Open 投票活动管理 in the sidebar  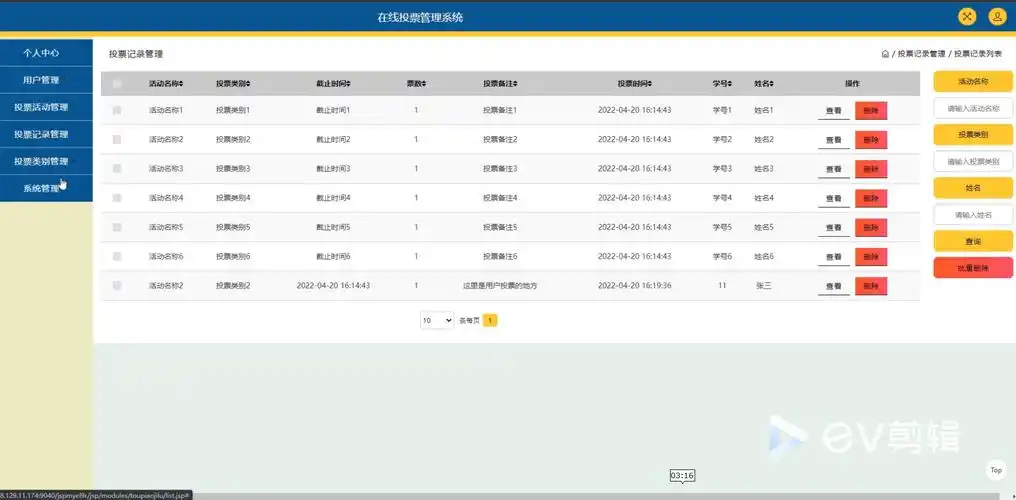(x=46, y=108)
